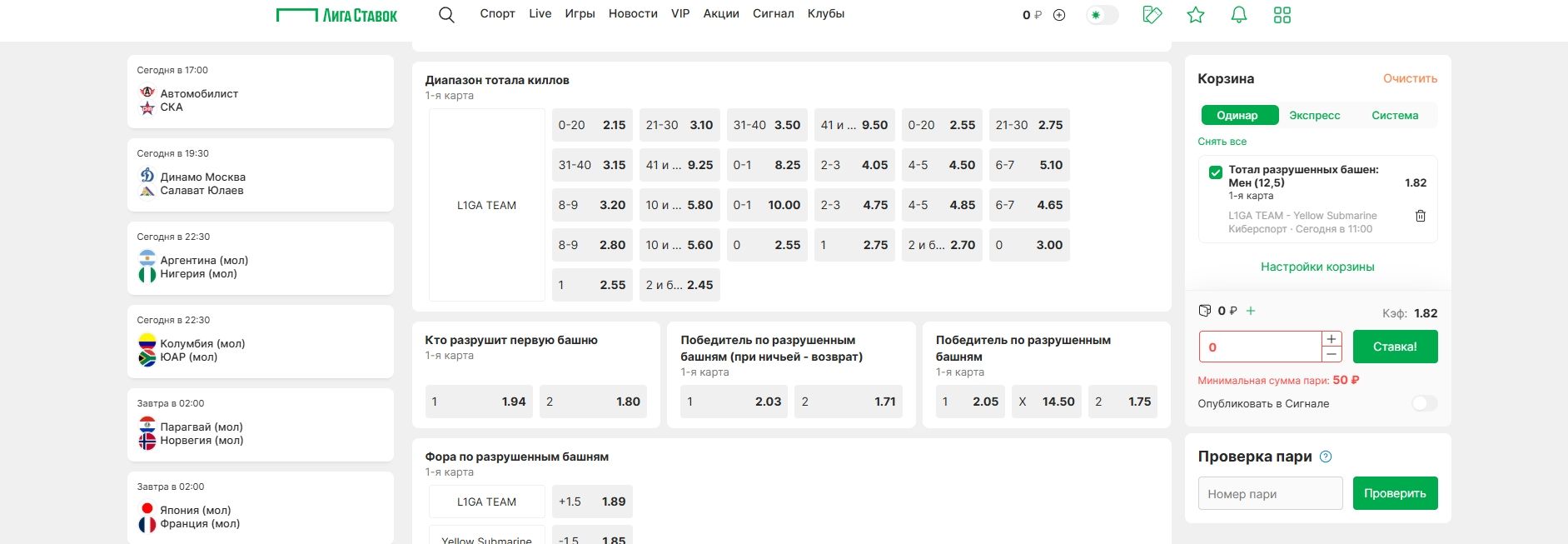
Task: Open the search magnifier icon
Action: click(x=446, y=15)
